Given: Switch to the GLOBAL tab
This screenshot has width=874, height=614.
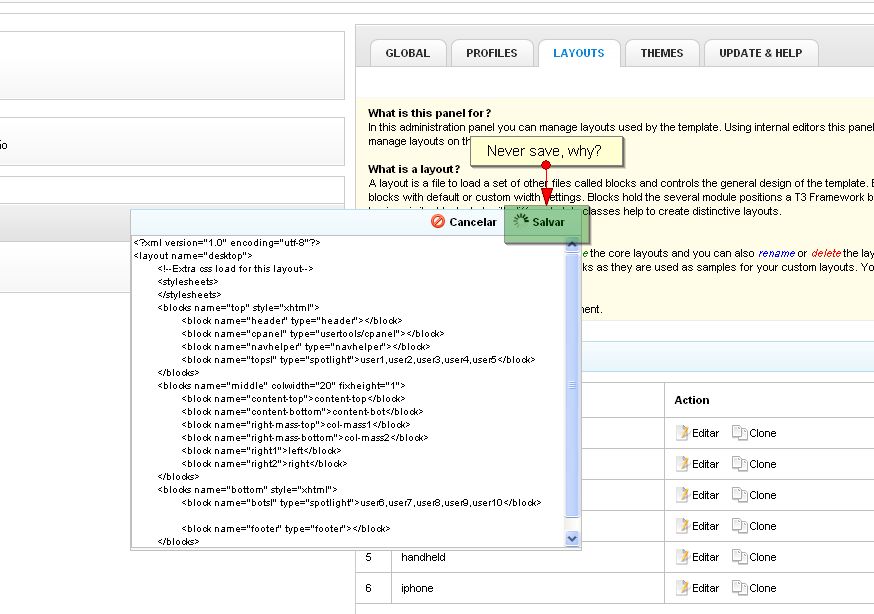Looking at the screenshot, I should pos(407,53).
